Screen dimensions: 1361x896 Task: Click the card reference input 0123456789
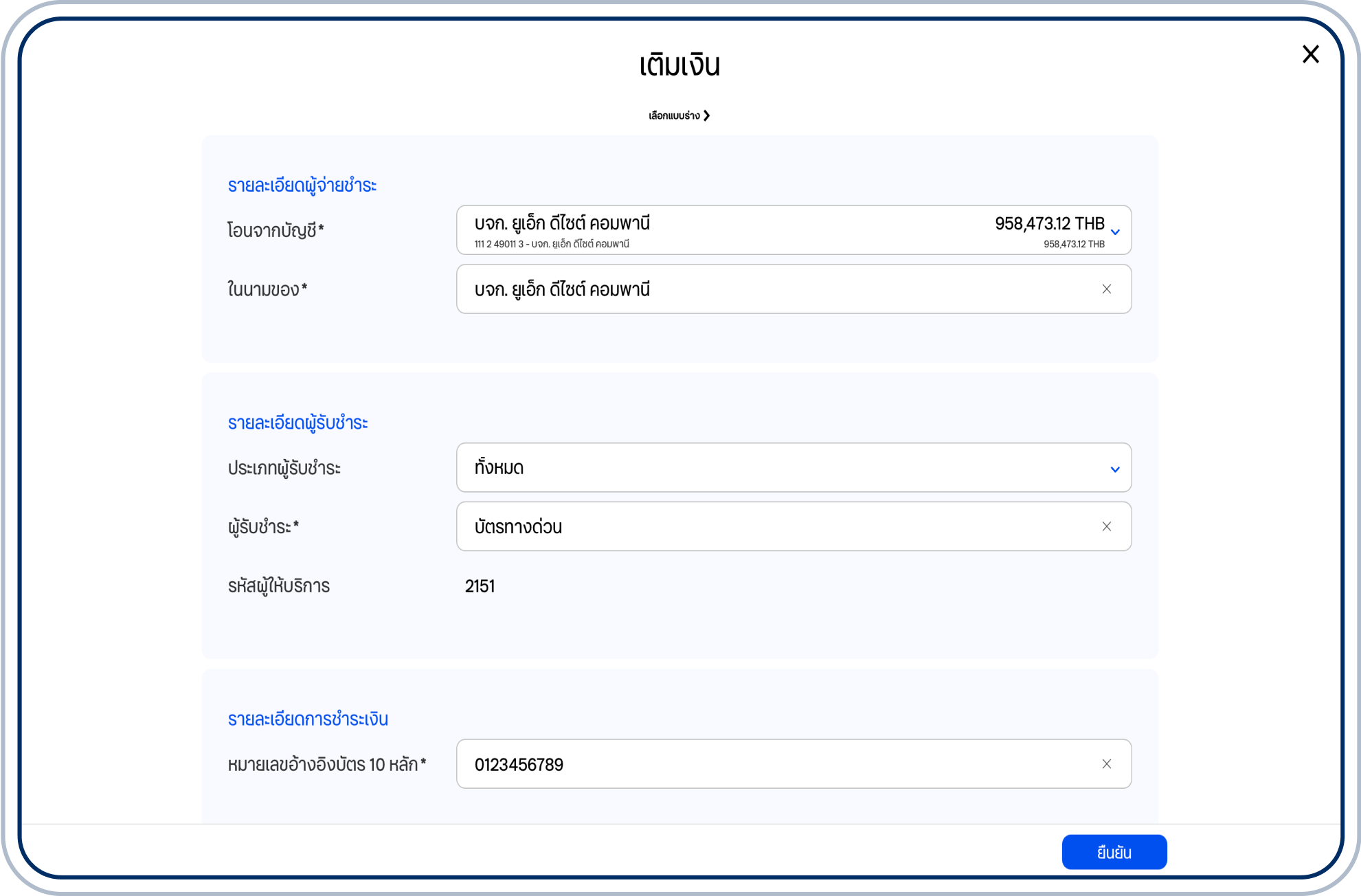pos(794,764)
